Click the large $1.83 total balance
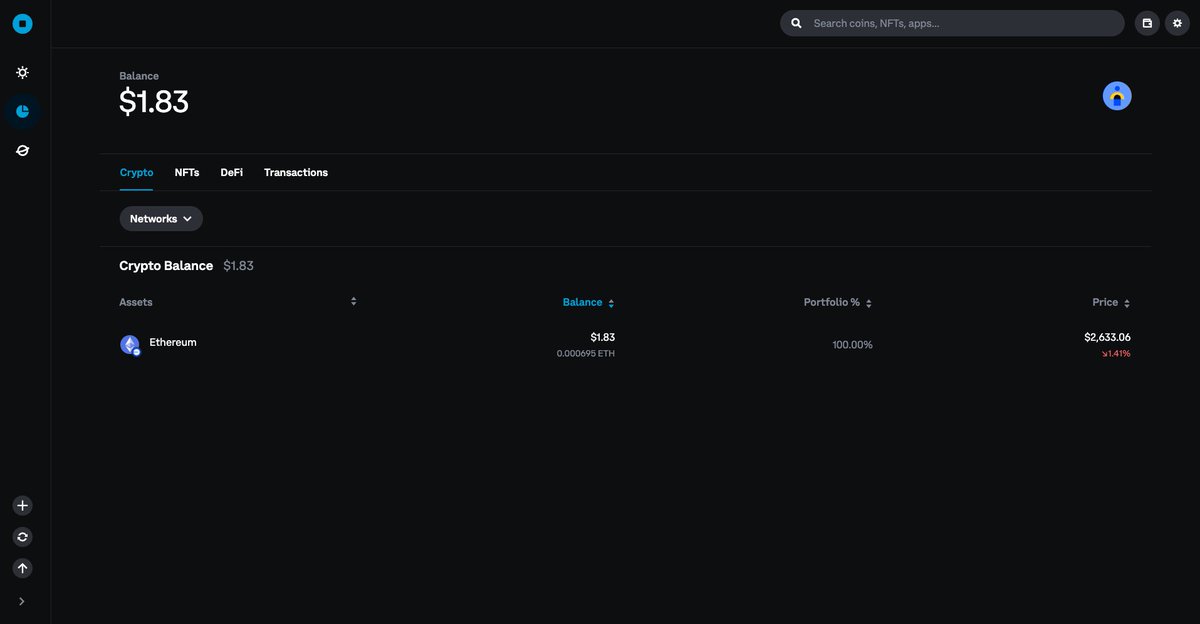 point(154,102)
